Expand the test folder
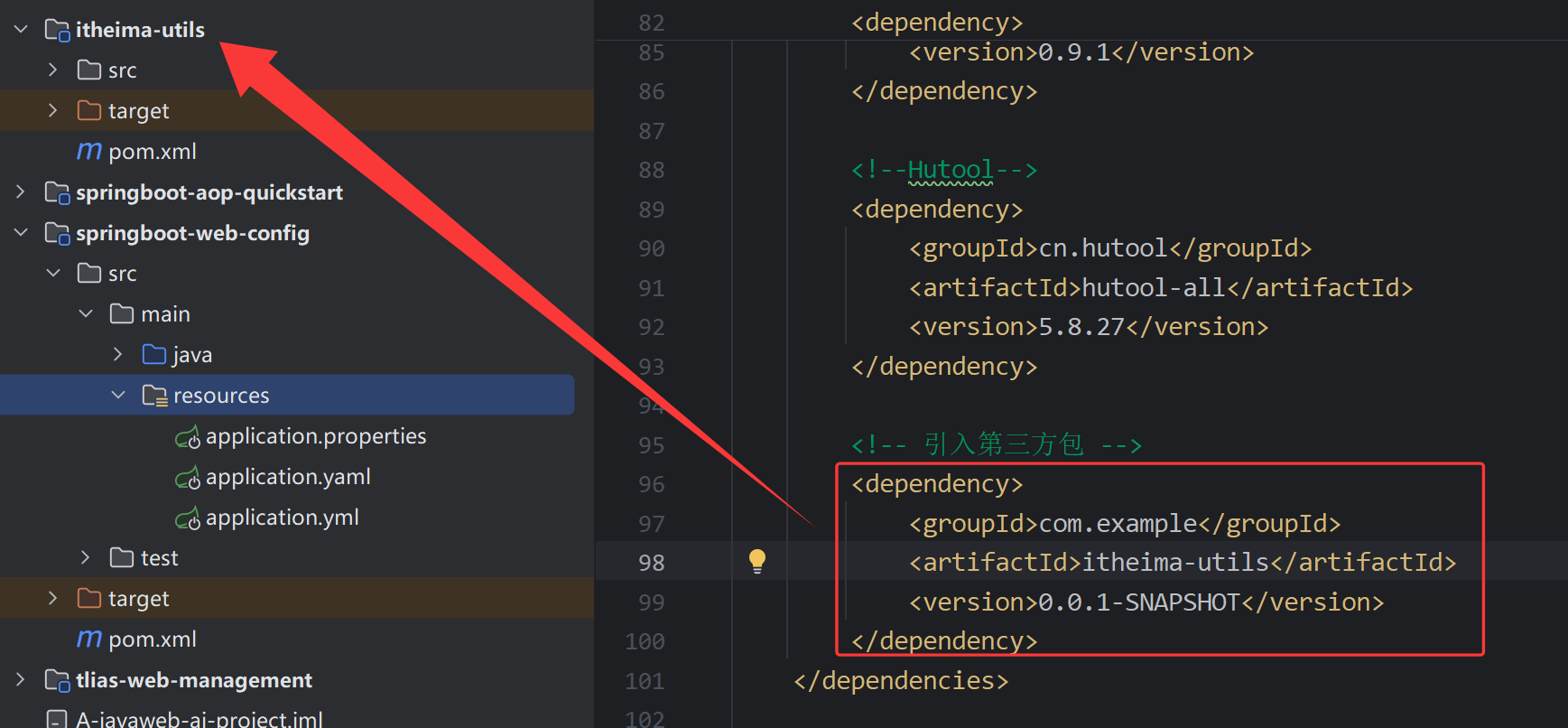This screenshot has width=1568, height=728. pos(86,557)
